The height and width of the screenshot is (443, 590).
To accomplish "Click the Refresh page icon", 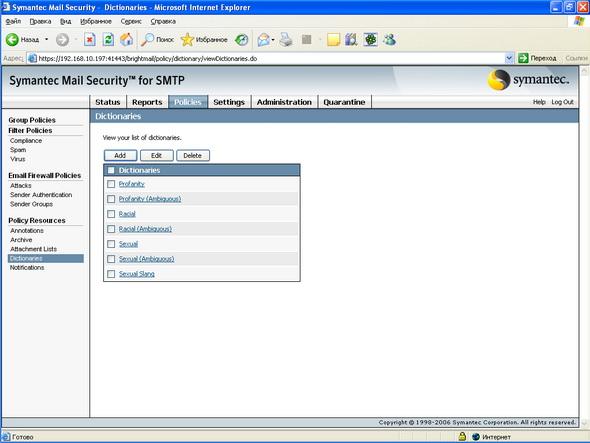I will pos(108,40).
